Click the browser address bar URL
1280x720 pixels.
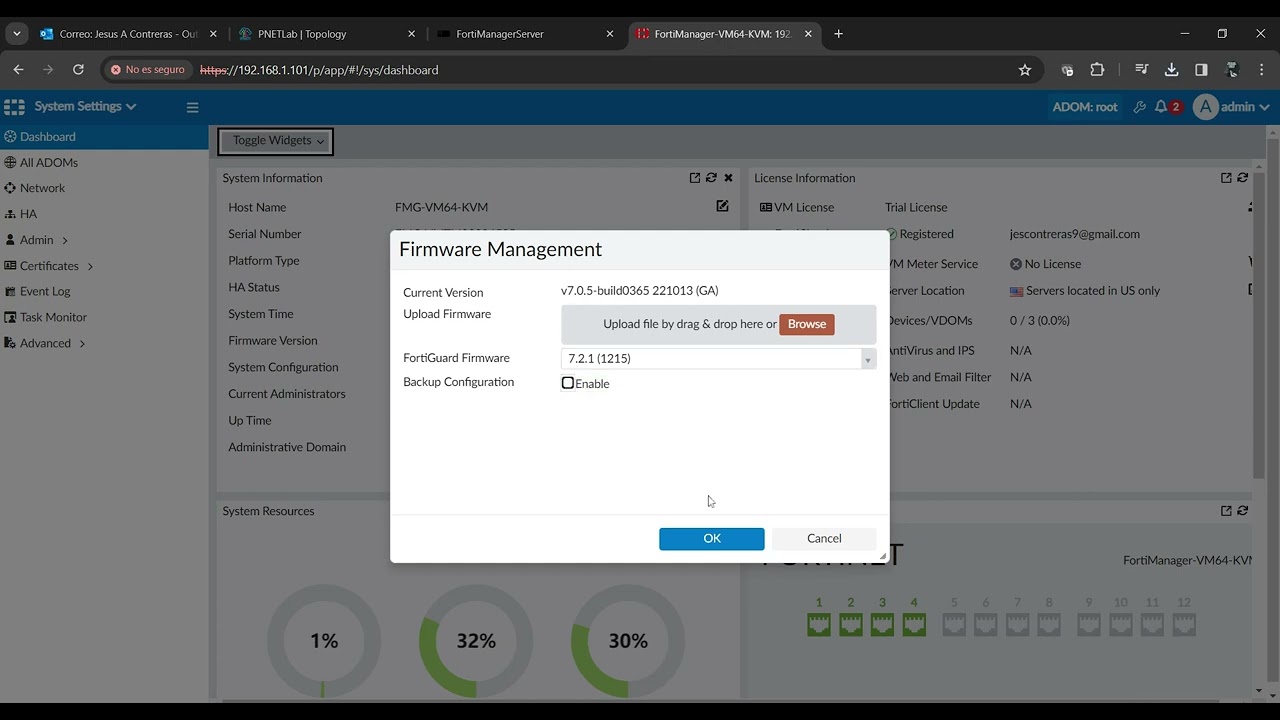pyautogui.click(x=319, y=70)
